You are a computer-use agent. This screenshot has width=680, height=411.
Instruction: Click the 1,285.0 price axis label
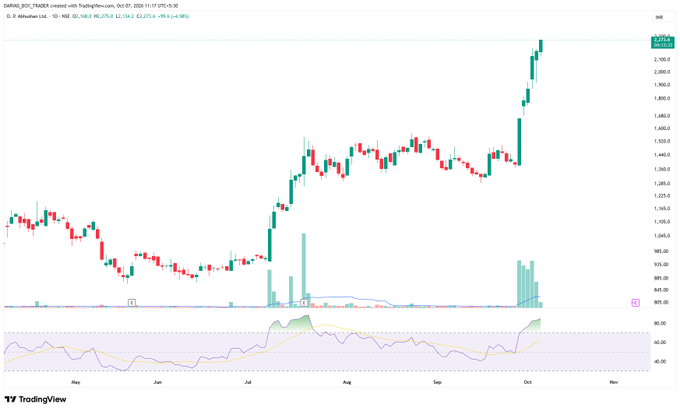pos(662,183)
